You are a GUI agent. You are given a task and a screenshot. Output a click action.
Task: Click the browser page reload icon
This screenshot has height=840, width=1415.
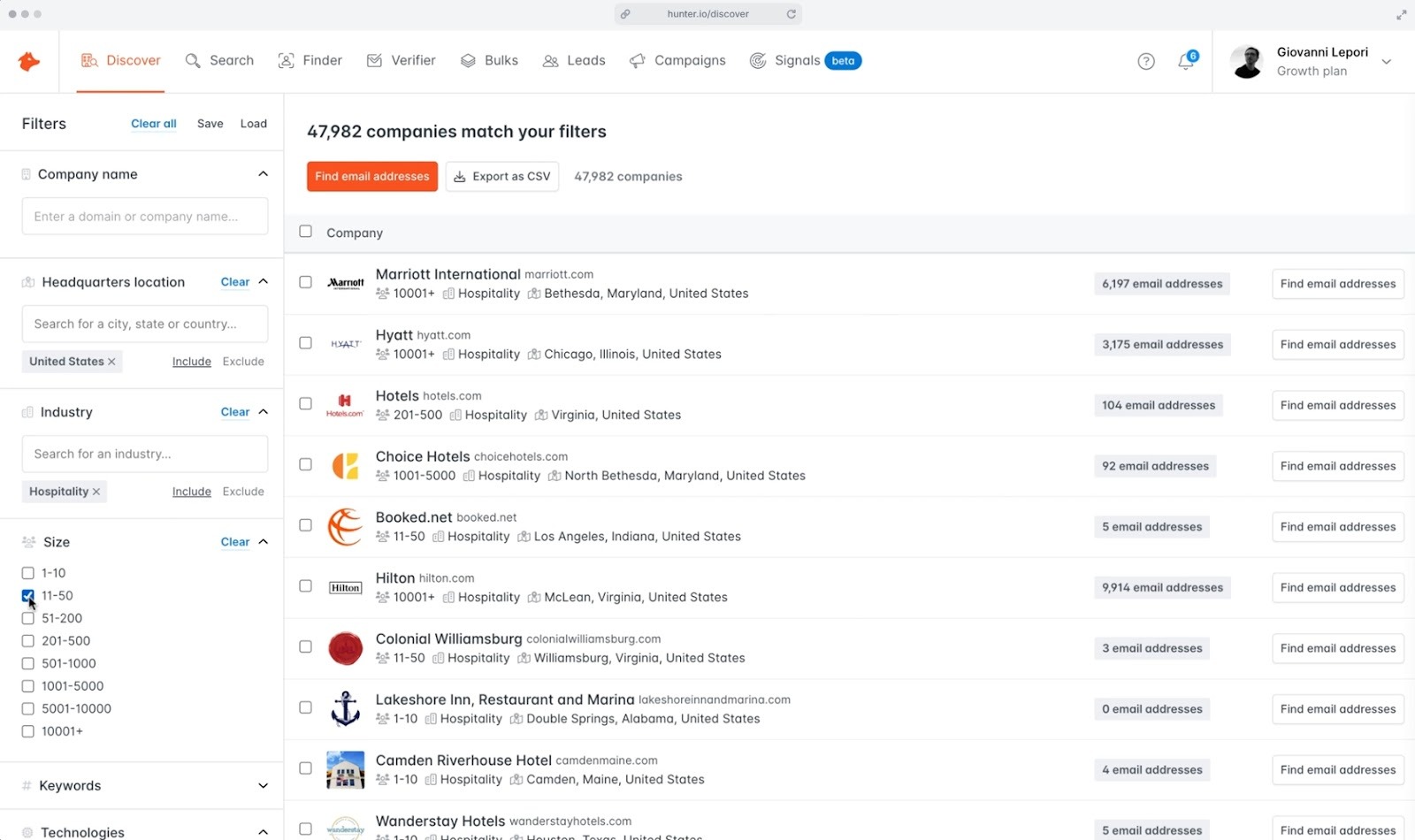pyautogui.click(x=791, y=14)
